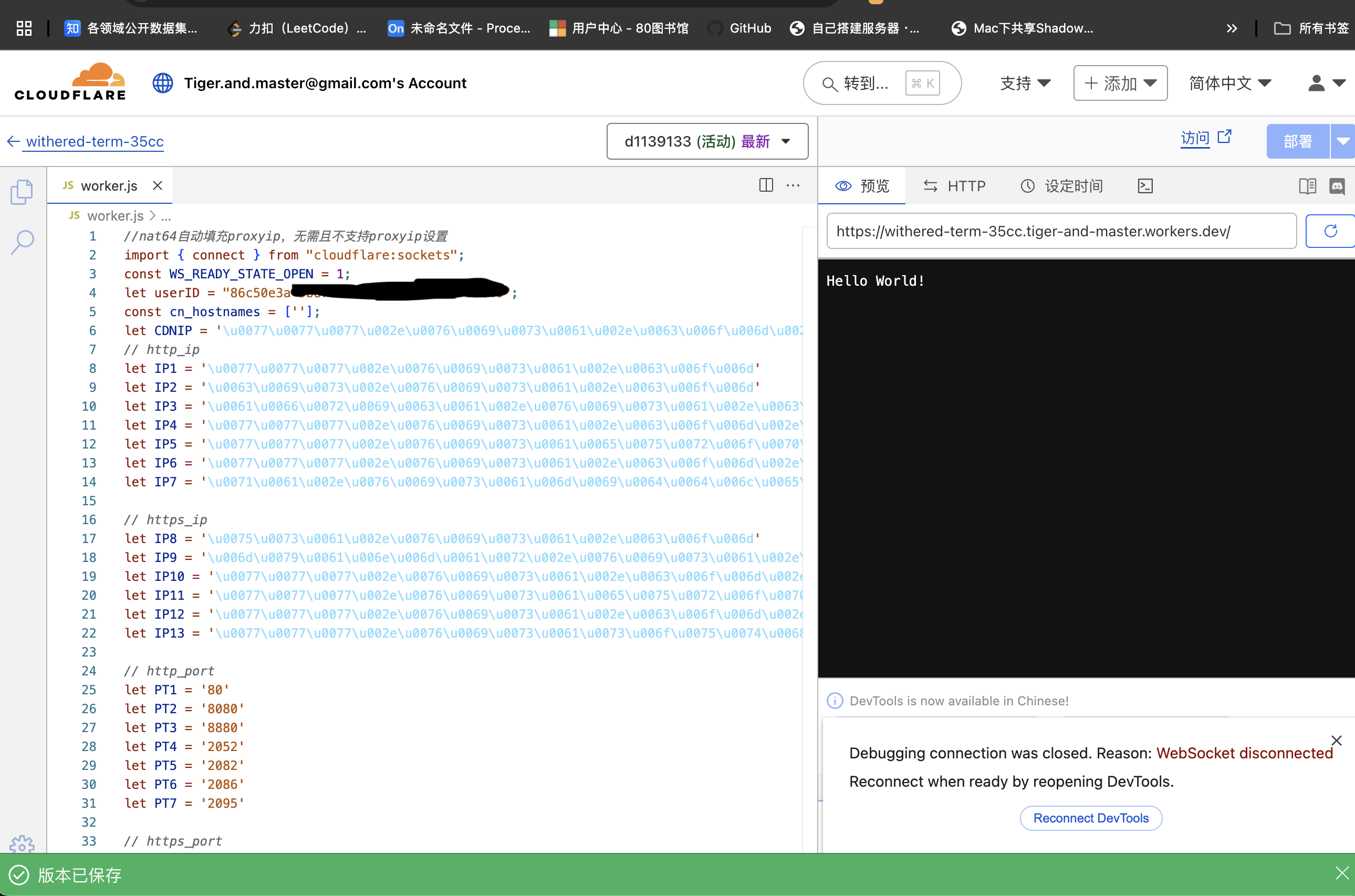Image resolution: width=1355 pixels, height=896 pixels.
Task: Close the worker.js editor tab
Action: 158,186
